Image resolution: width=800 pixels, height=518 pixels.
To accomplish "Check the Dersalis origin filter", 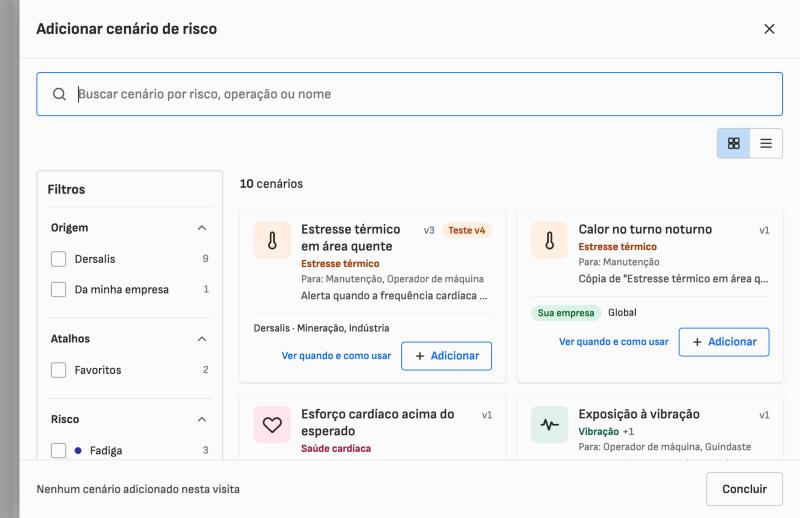I will [59, 259].
